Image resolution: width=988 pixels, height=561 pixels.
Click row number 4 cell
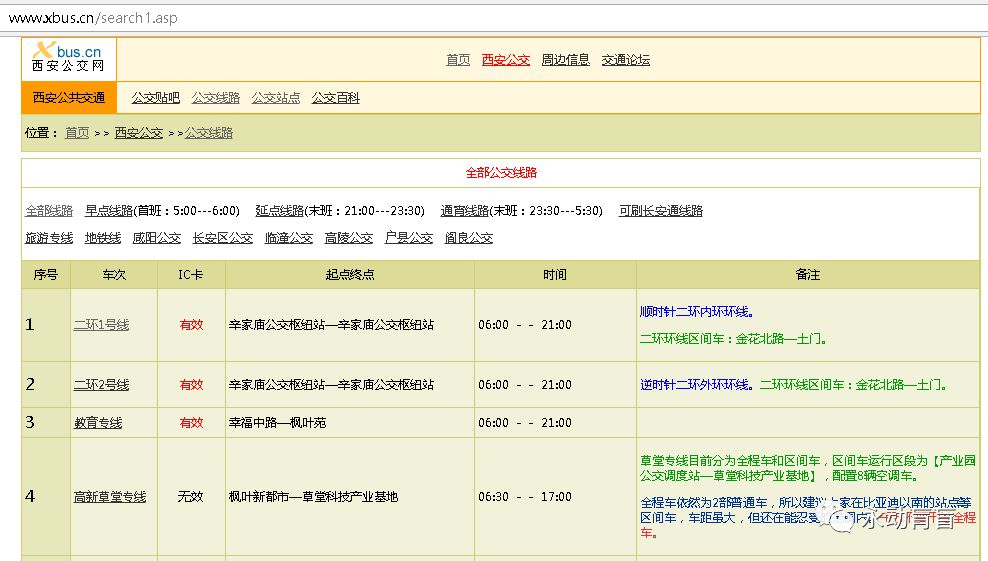45,497
